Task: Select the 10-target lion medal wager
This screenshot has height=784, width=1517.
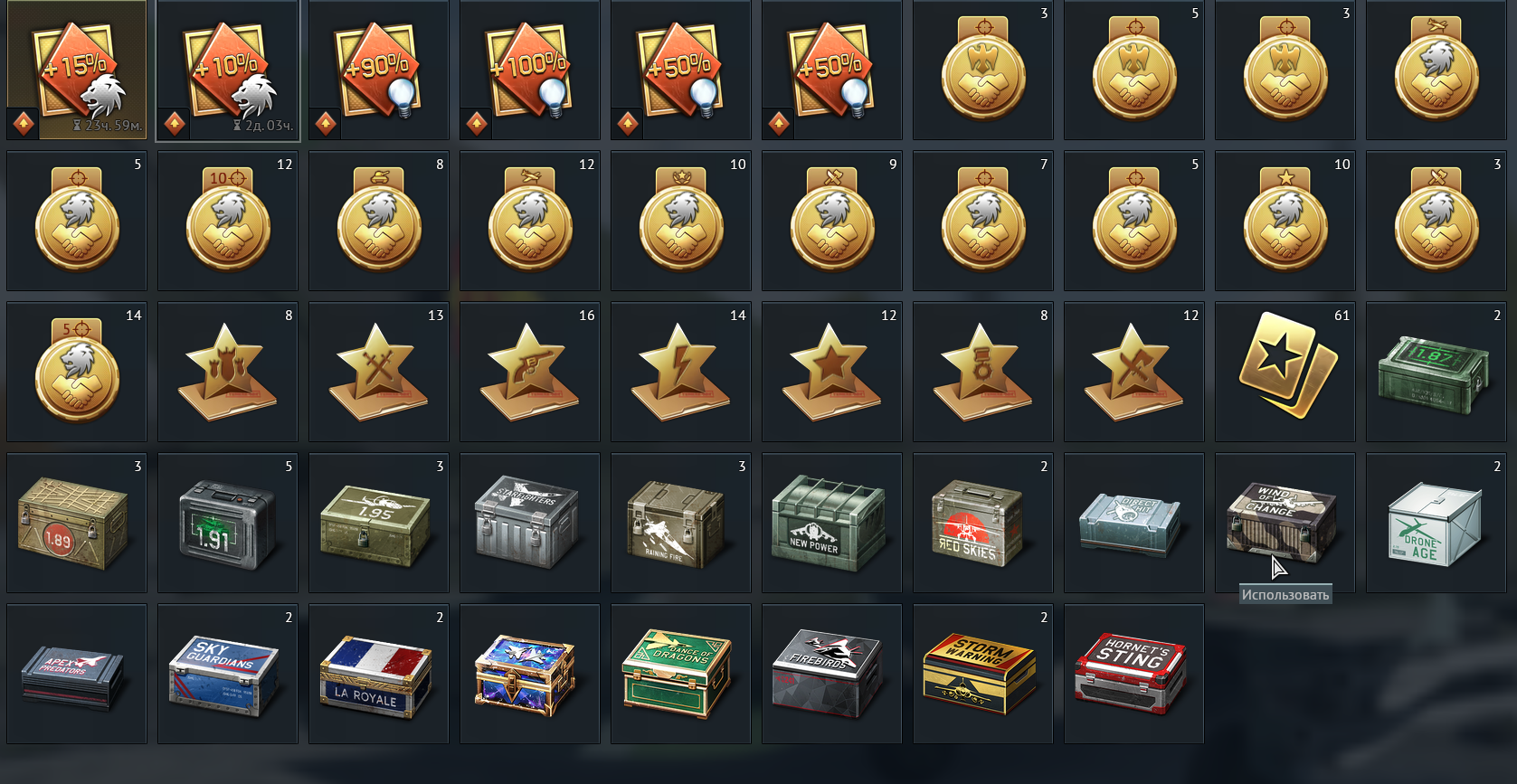Action: click(x=228, y=221)
